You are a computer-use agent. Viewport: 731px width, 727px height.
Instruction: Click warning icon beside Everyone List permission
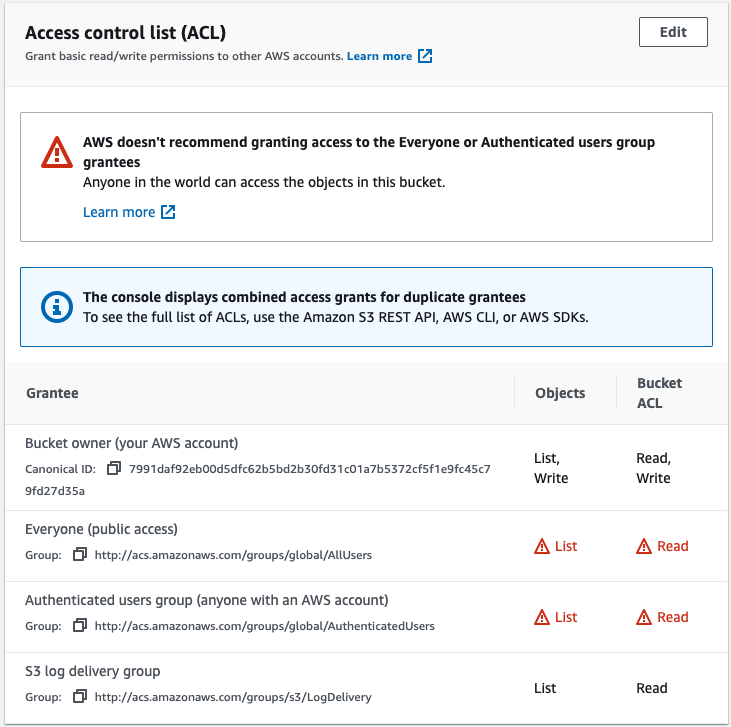tap(542, 546)
